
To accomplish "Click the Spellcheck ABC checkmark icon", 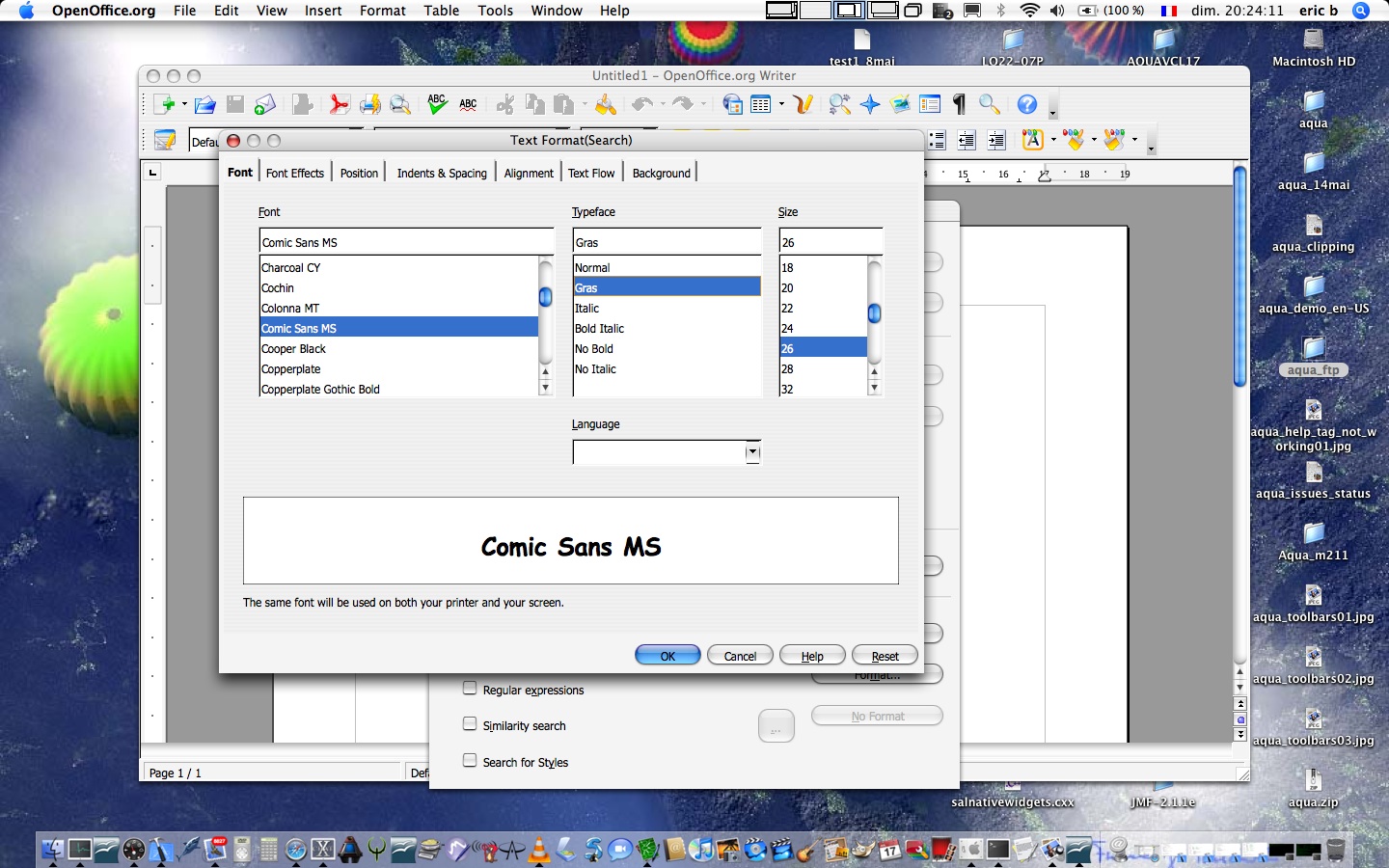I will tap(437, 104).
